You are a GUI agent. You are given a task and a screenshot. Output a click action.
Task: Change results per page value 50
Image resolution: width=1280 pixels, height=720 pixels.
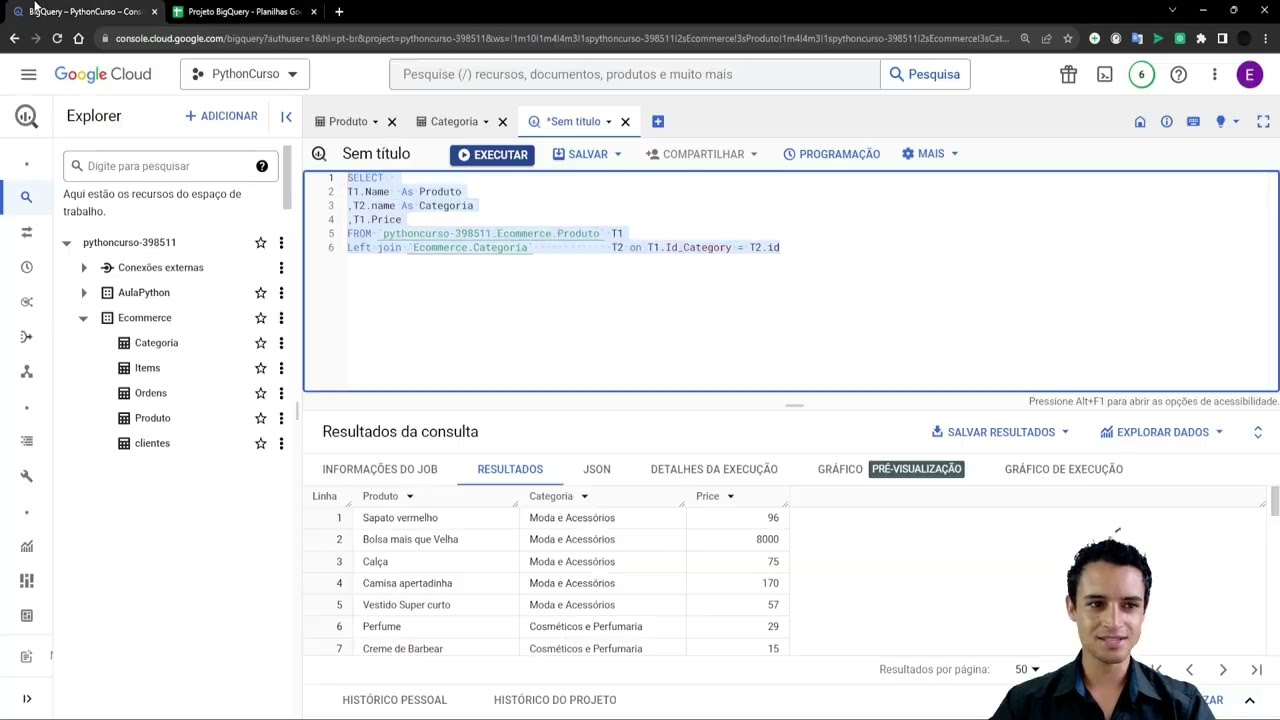[1027, 670]
